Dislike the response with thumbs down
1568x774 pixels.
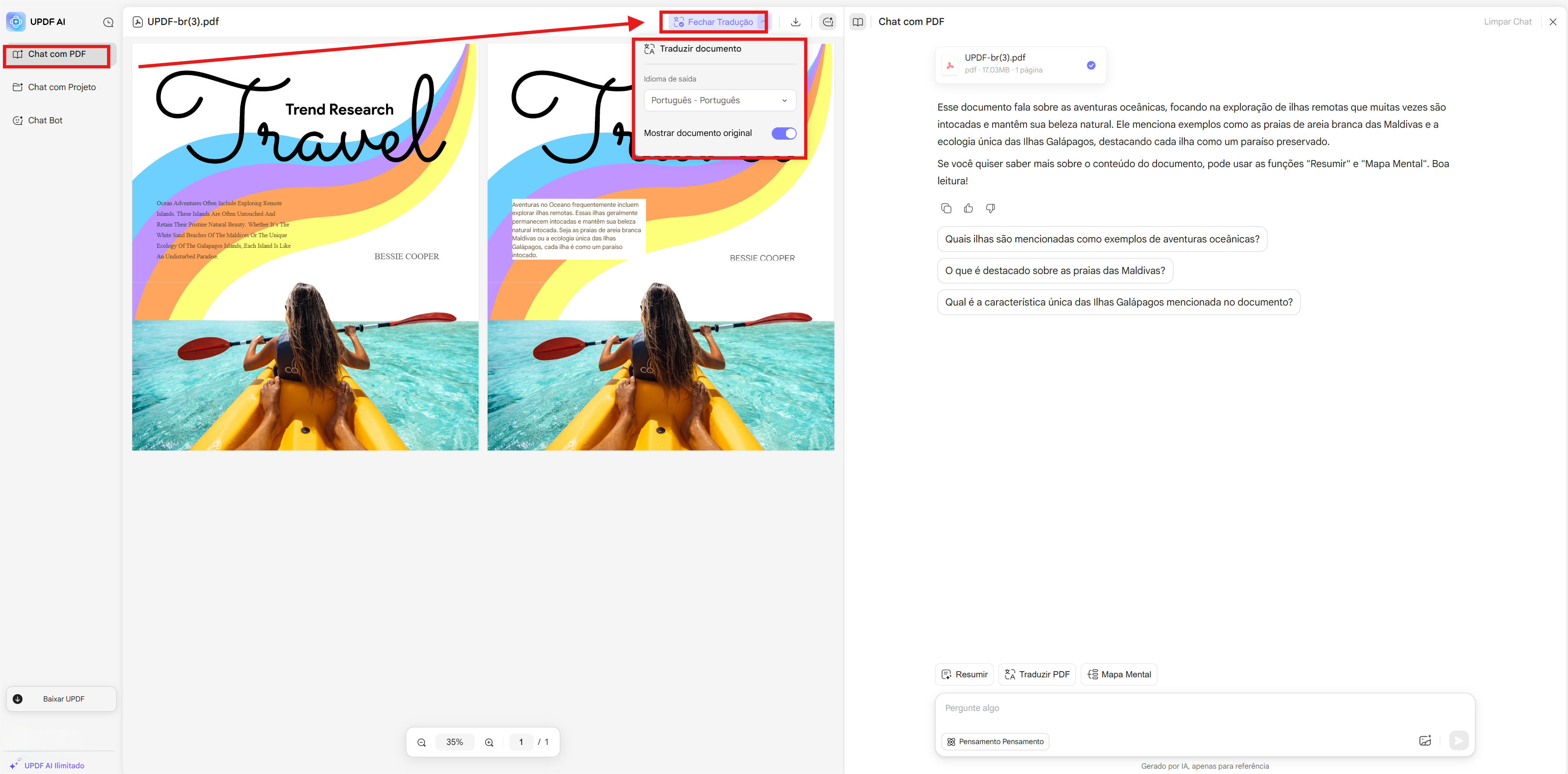coord(990,208)
